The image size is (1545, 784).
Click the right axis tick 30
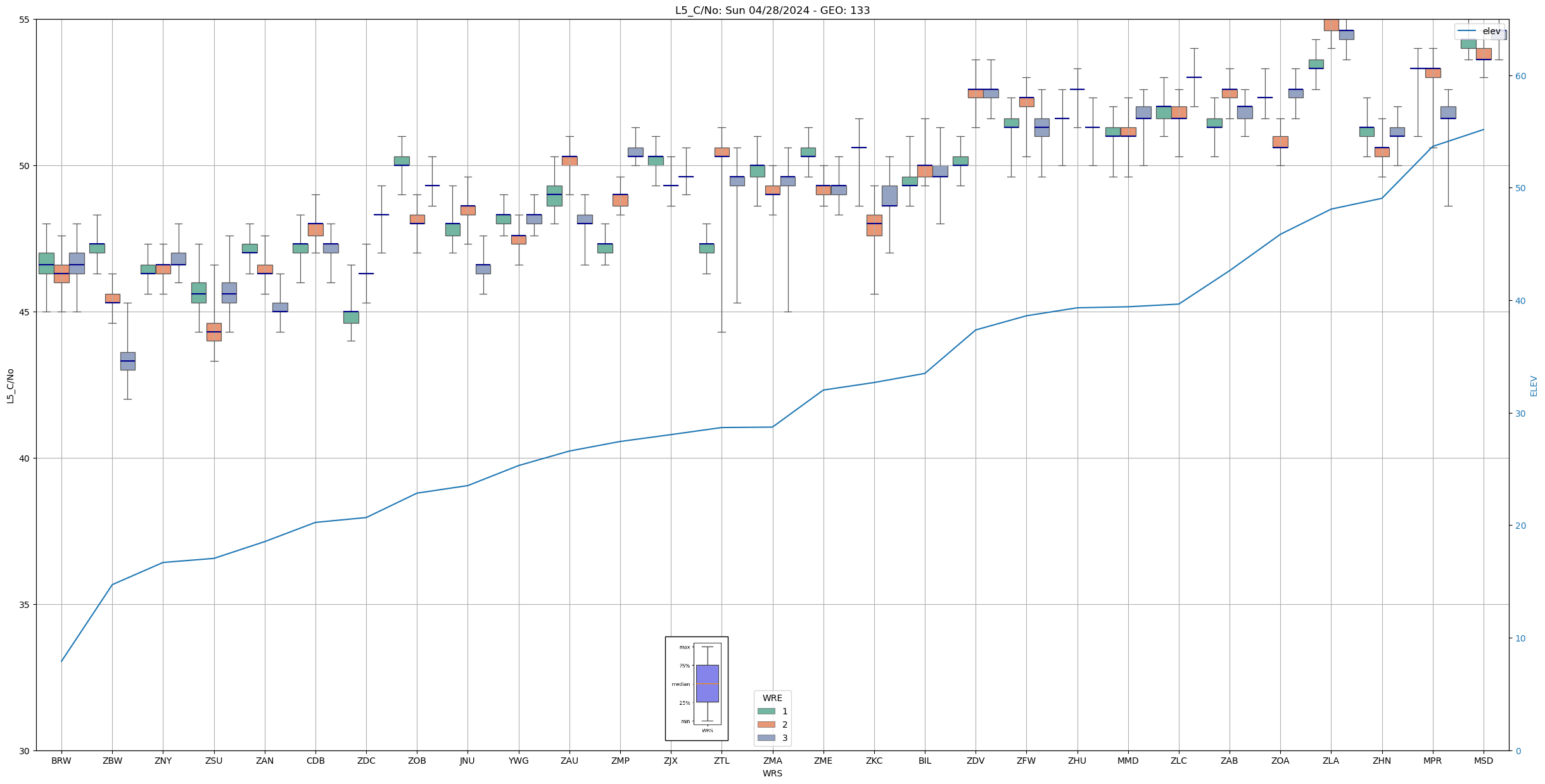coord(1520,414)
